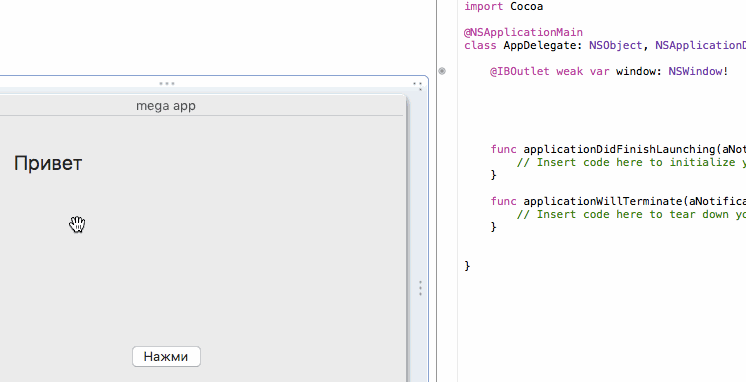This screenshot has width=746, height=382.
Task: Click the @NSApplicationMain attribute line
Action: (523, 32)
